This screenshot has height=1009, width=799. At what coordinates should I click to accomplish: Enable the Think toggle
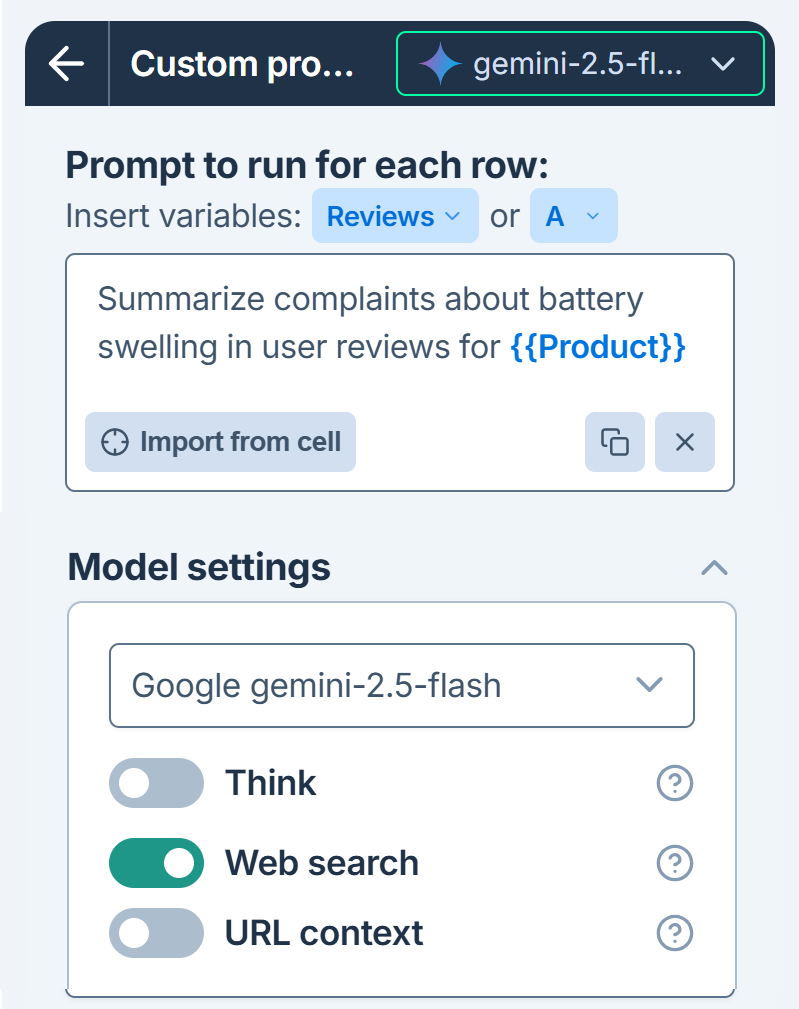(156, 783)
